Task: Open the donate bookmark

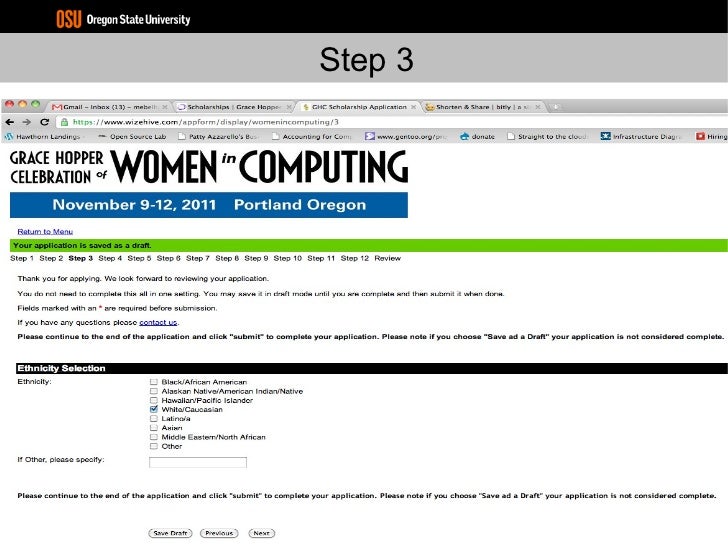Action: (x=477, y=136)
